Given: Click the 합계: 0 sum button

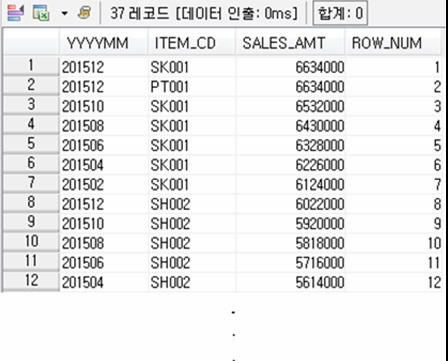Looking at the screenshot, I should click(340, 13).
